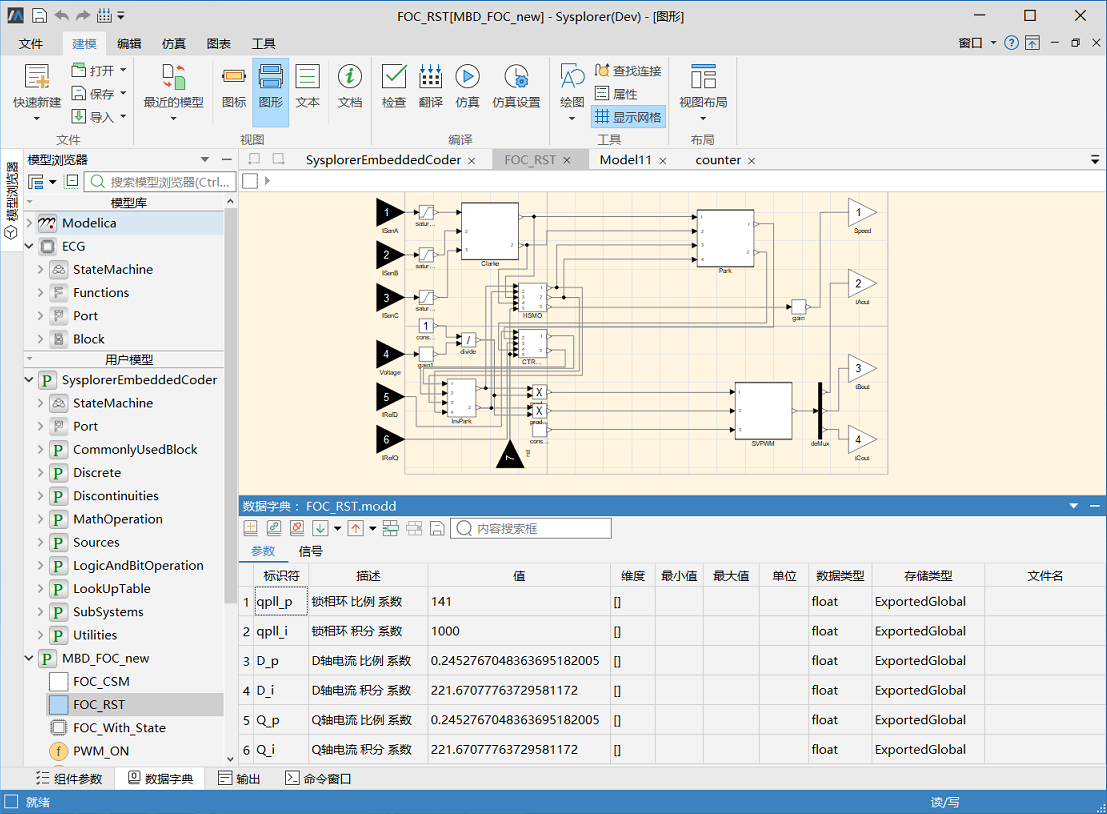Toggle 显示网格 show grid option
Viewport: 1107px width, 814px height.
[x=628, y=117]
